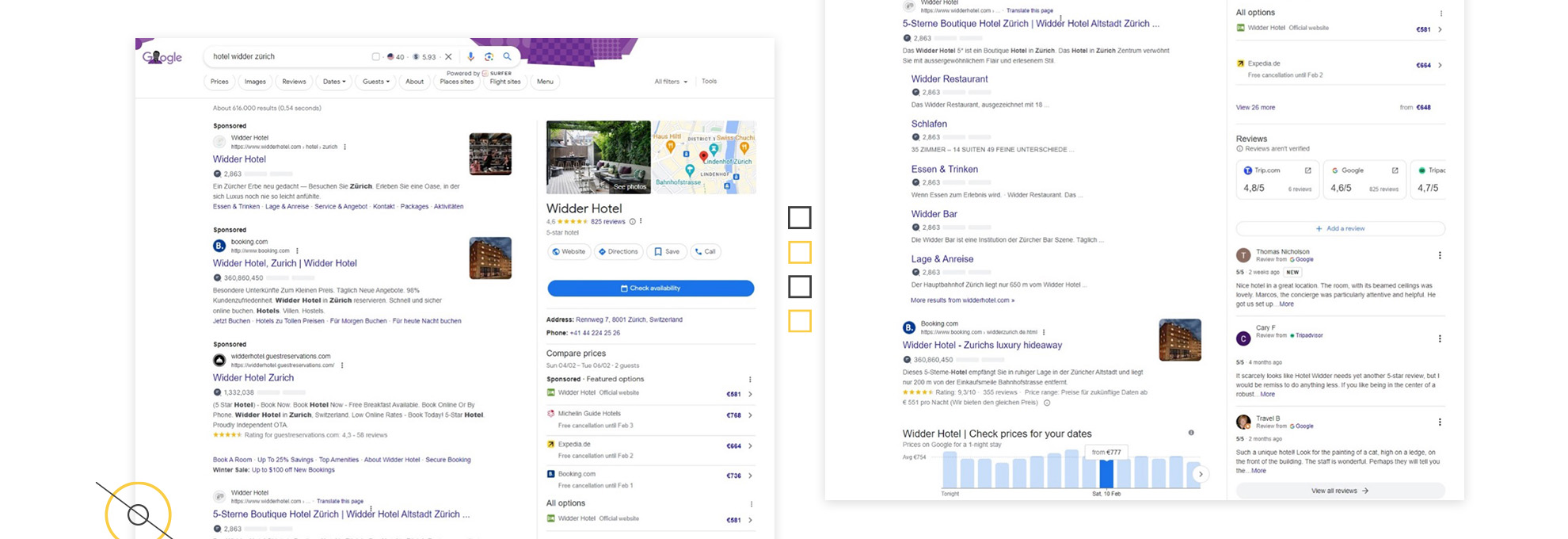The width and height of the screenshot is (1568, 539).
Task: Open the Reviews filter chip under the search bar
Action: point(294,82)
